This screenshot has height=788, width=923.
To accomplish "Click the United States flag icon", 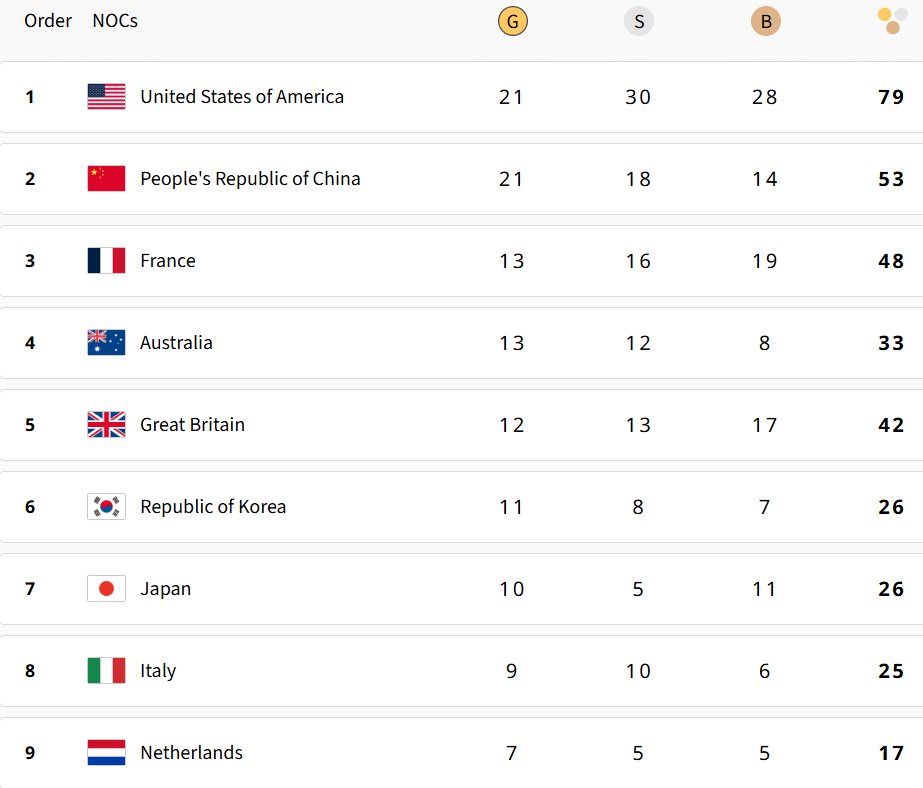I will [x=106, y=96].
